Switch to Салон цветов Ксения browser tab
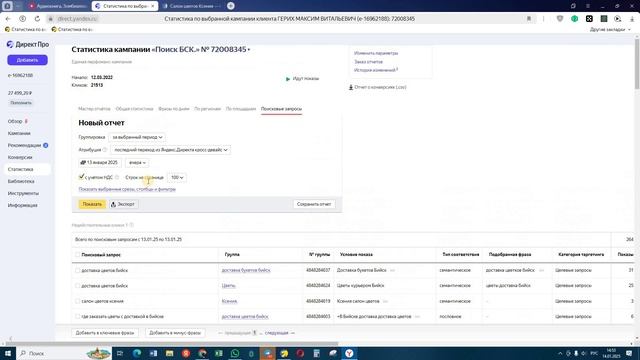The image size is (640, 360). click(191, 6)
